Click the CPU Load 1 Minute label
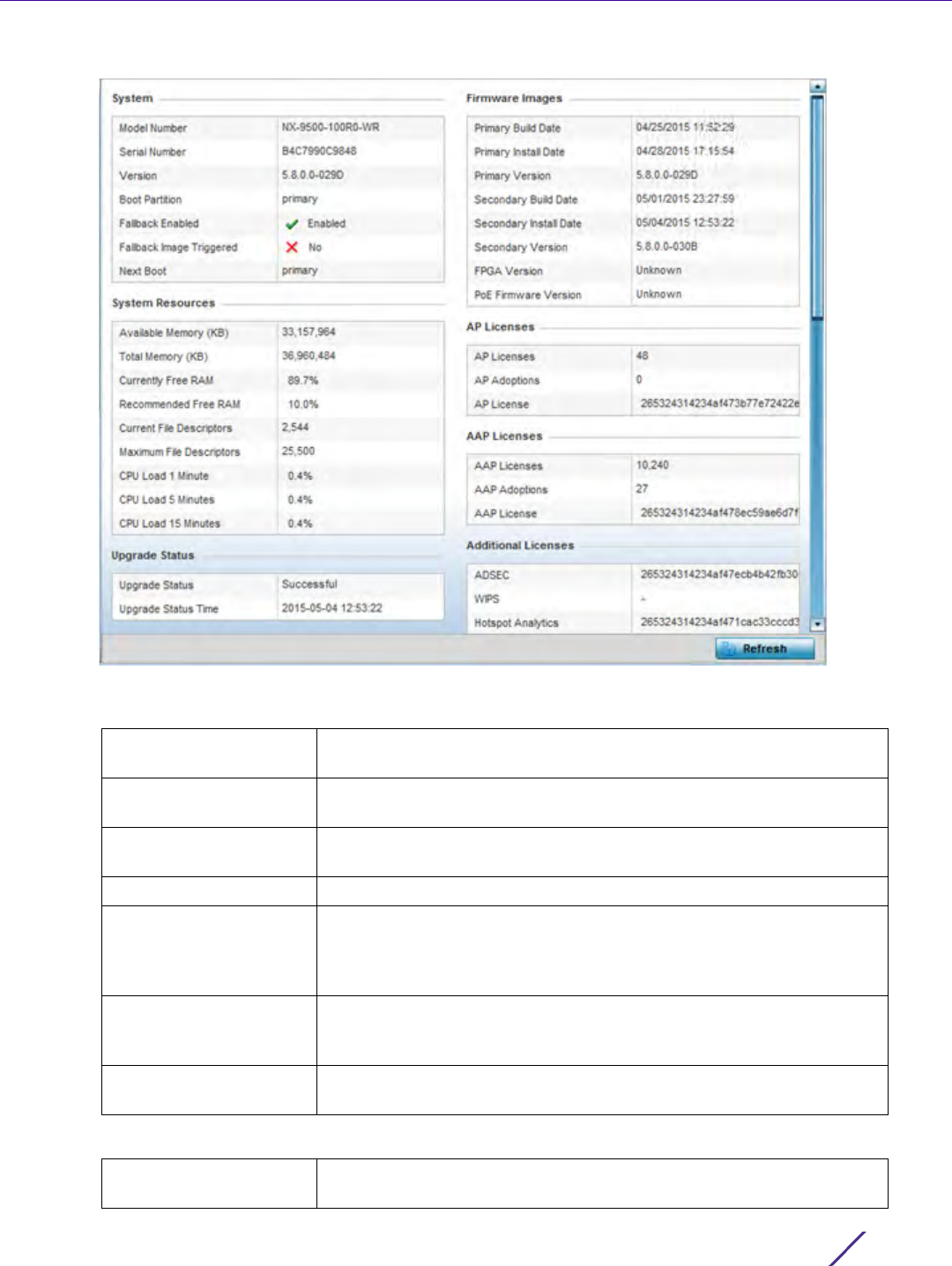The image size is (952, 1266). point(164,476)
